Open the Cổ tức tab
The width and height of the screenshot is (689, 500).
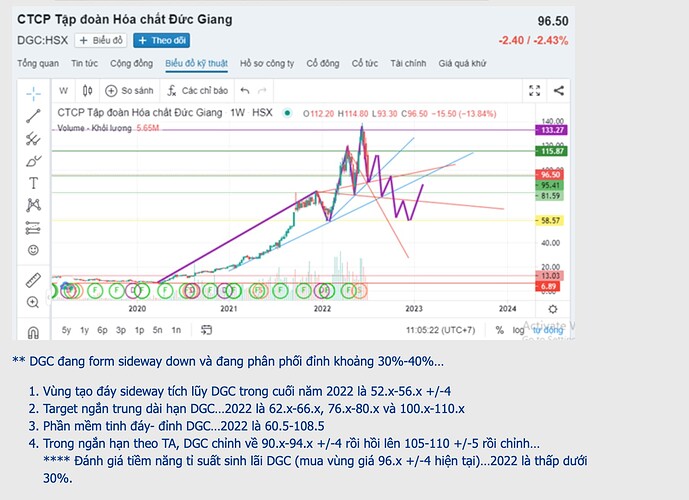pyautogui.click(x=365, y=63)
